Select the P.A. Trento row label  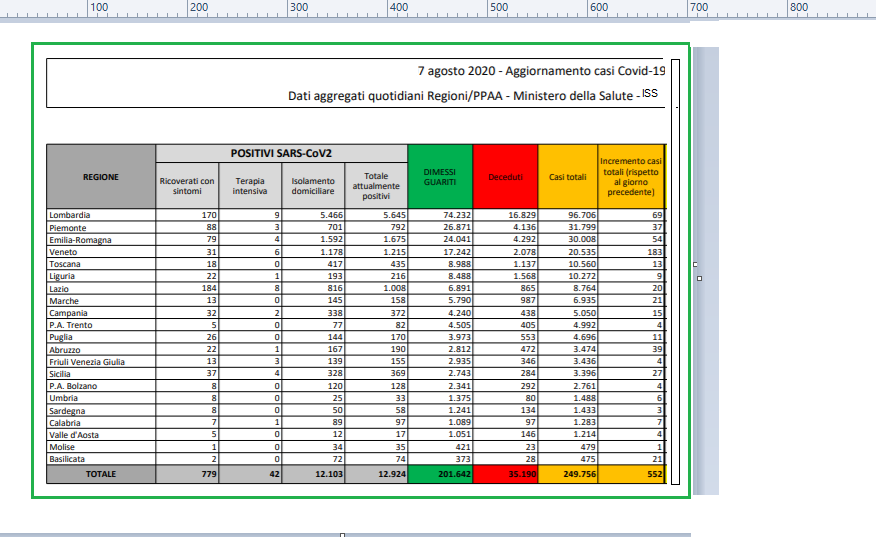click(71, 325)
